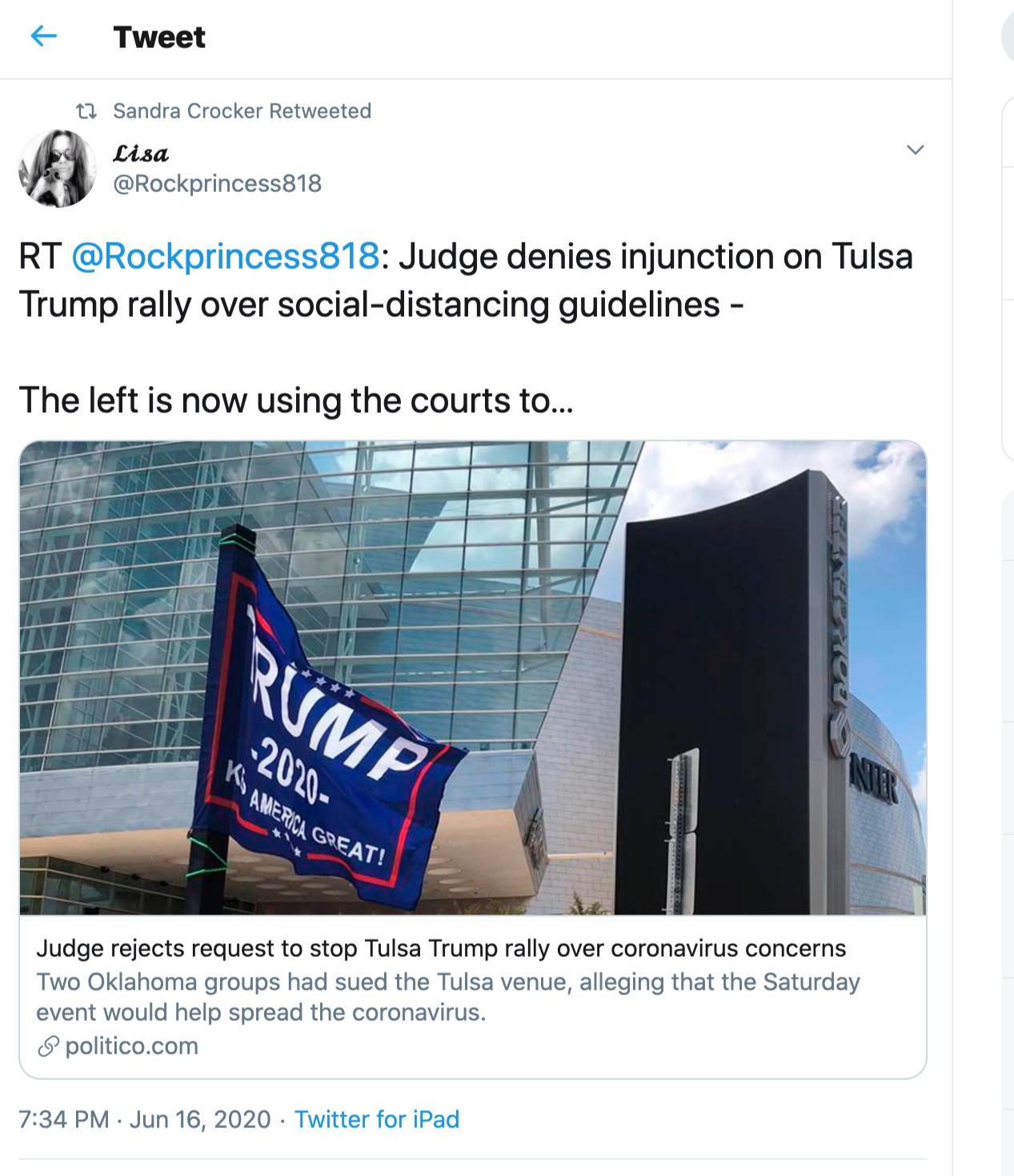Click the "Judge rejects request" article headline
The height and width of the screenshot is (1176, 1014).
[441, 948]
